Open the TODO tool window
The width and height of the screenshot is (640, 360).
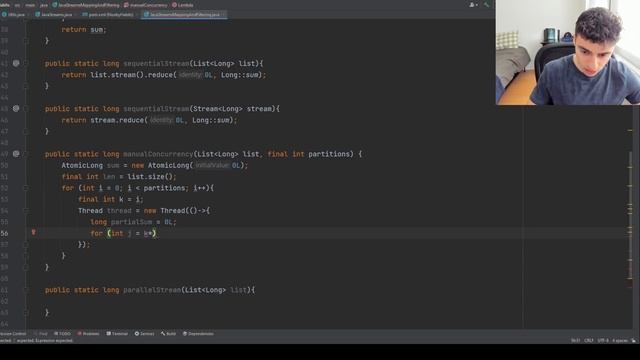[x=62, y=333]
